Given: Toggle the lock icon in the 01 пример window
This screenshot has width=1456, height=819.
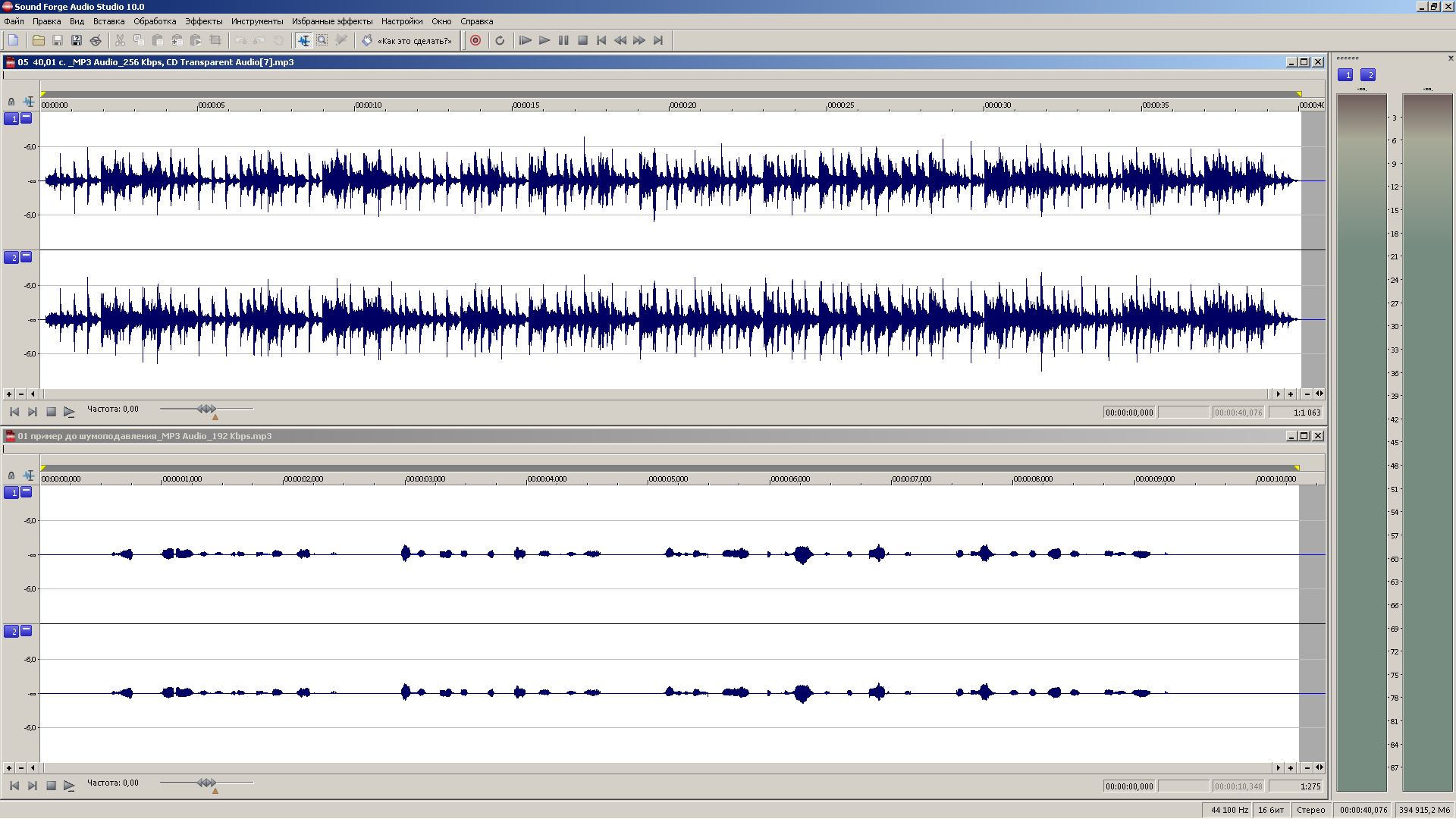Looking at the screenshot, I should 11,475.
